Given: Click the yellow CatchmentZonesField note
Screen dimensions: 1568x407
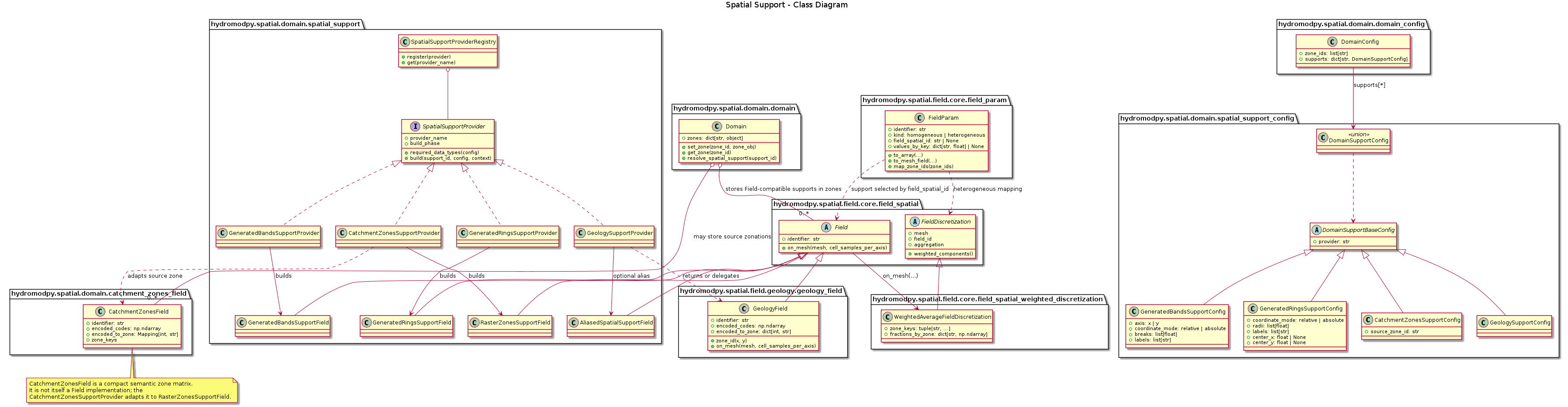Looking at the screenshot, I should point(132,390).
